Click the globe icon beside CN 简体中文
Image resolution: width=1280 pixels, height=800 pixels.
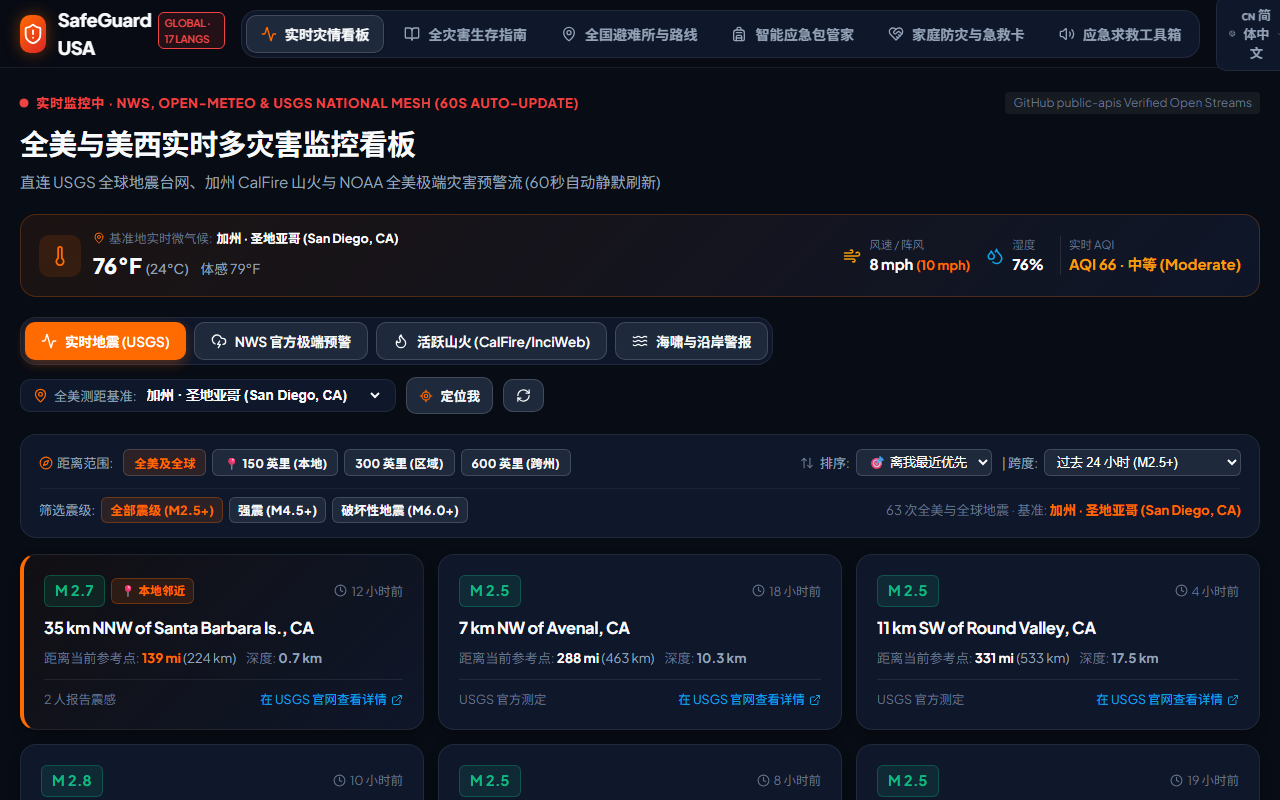pos(1232,34)
